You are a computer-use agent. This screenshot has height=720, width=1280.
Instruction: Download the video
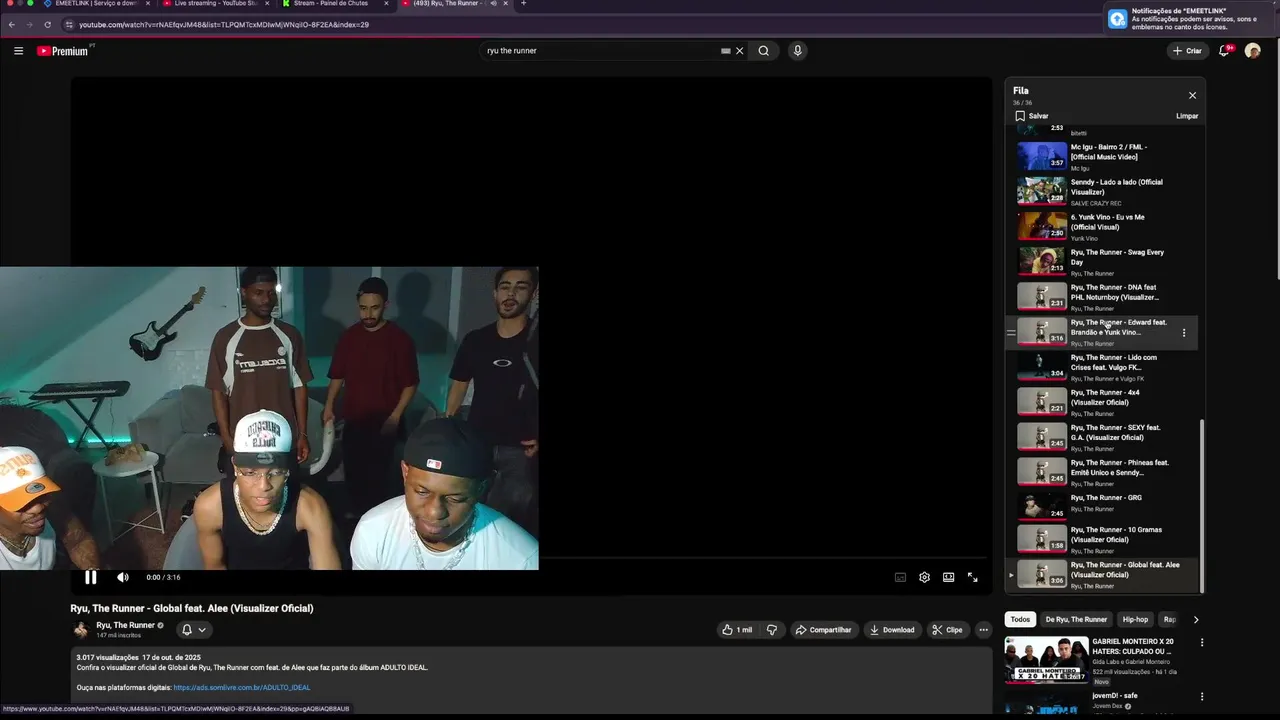click(892, 630)
